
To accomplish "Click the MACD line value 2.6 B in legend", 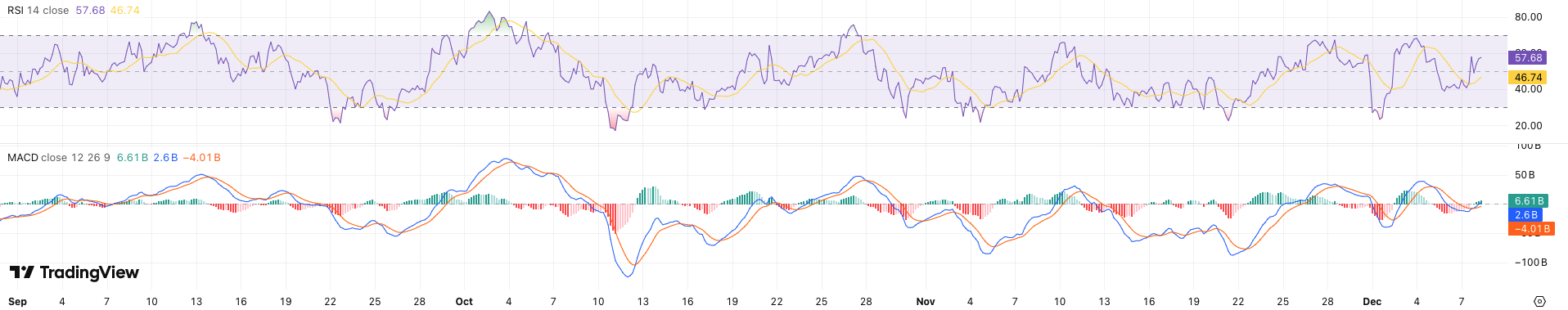I will pos(165,157).
